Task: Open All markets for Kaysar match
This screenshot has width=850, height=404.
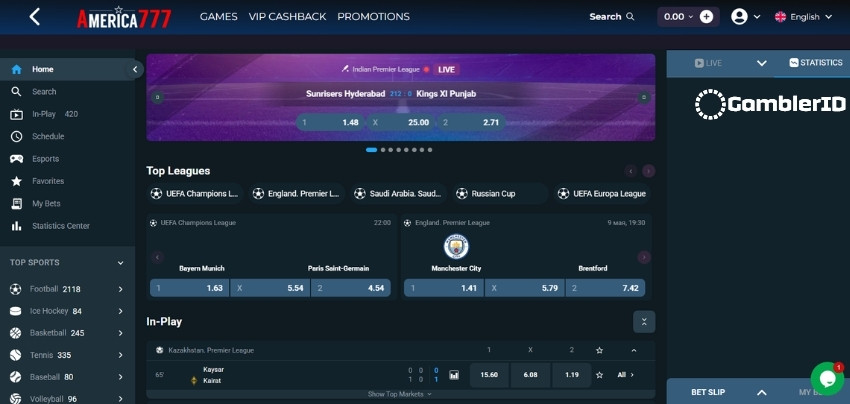Action: (625, 375)
